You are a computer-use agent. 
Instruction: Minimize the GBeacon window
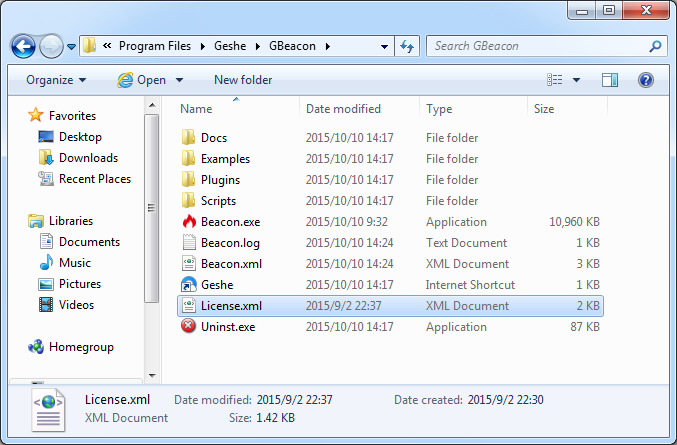click(x=582, y=10)
